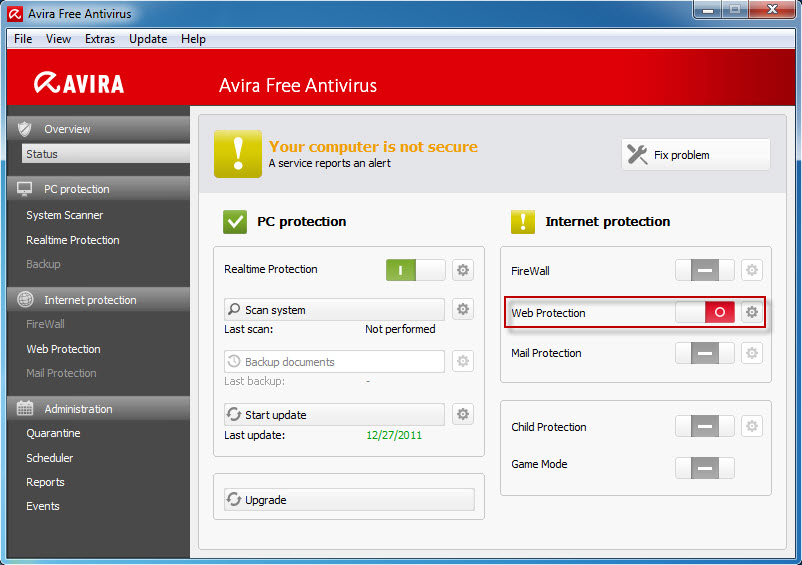
Task: Click the Fix problem button
Action: click(696, 154)
